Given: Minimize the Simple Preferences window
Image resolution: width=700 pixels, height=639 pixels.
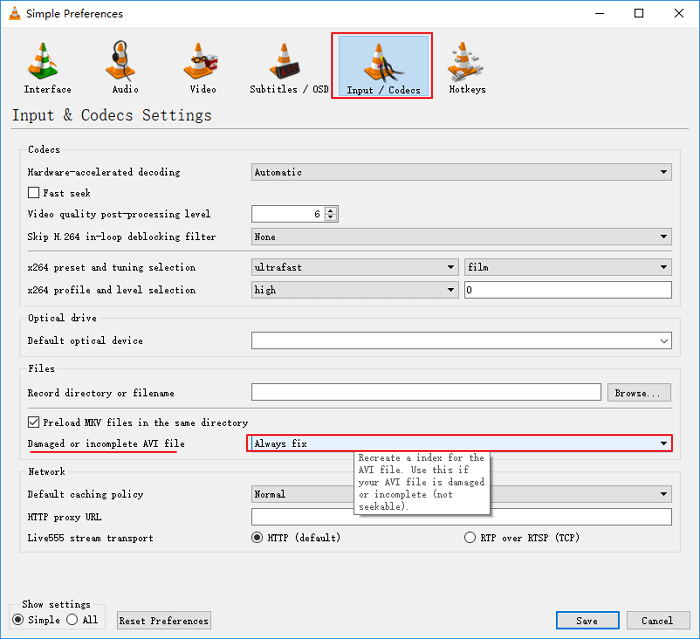Looking at the screenshot, I should pyautogui.click(x=600, y=13).
